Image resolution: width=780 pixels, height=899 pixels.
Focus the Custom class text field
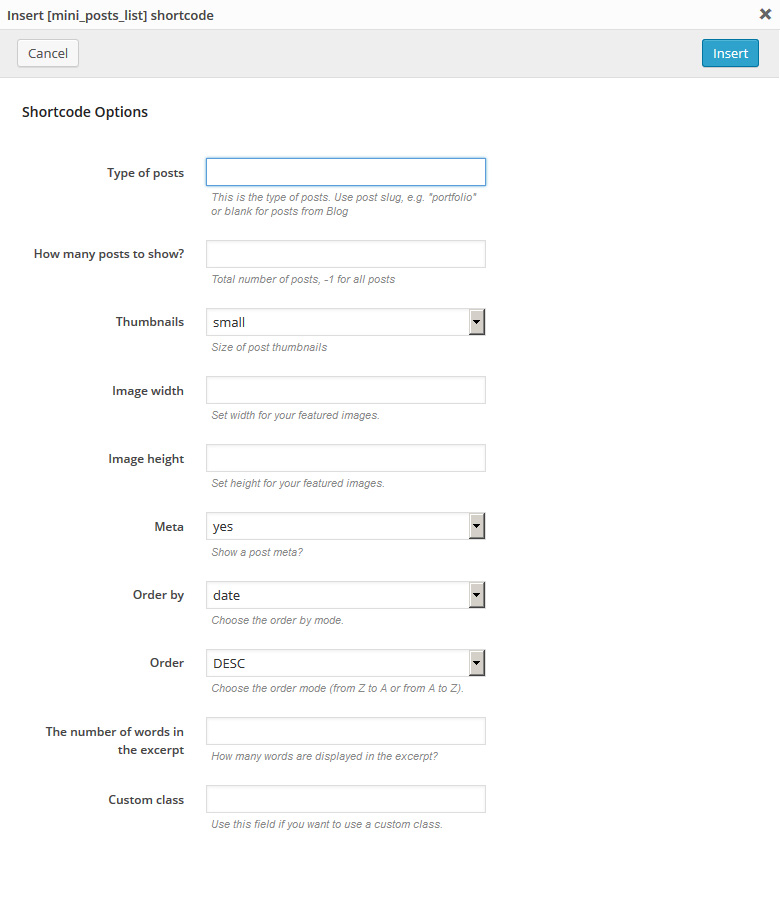tap(345, 799)
